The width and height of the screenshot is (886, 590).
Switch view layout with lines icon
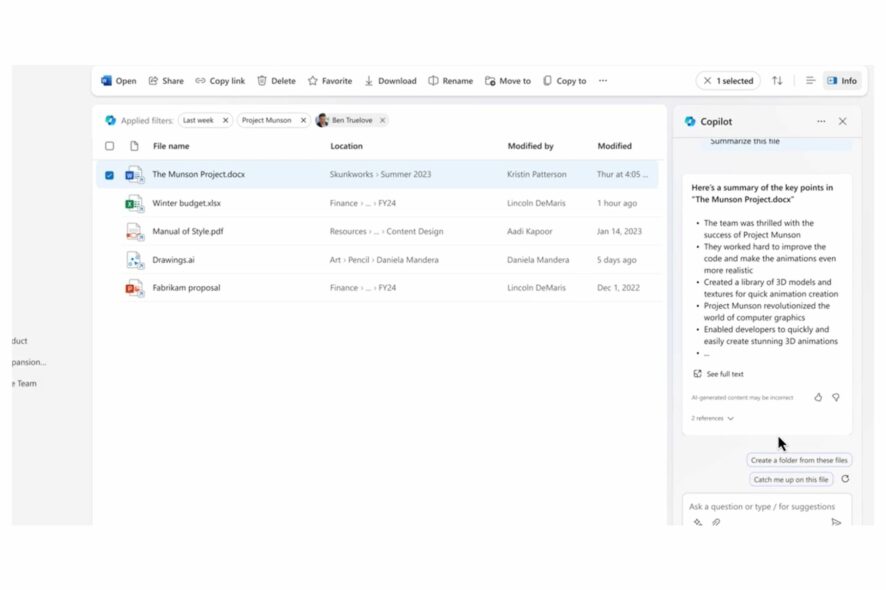point(810,81)
